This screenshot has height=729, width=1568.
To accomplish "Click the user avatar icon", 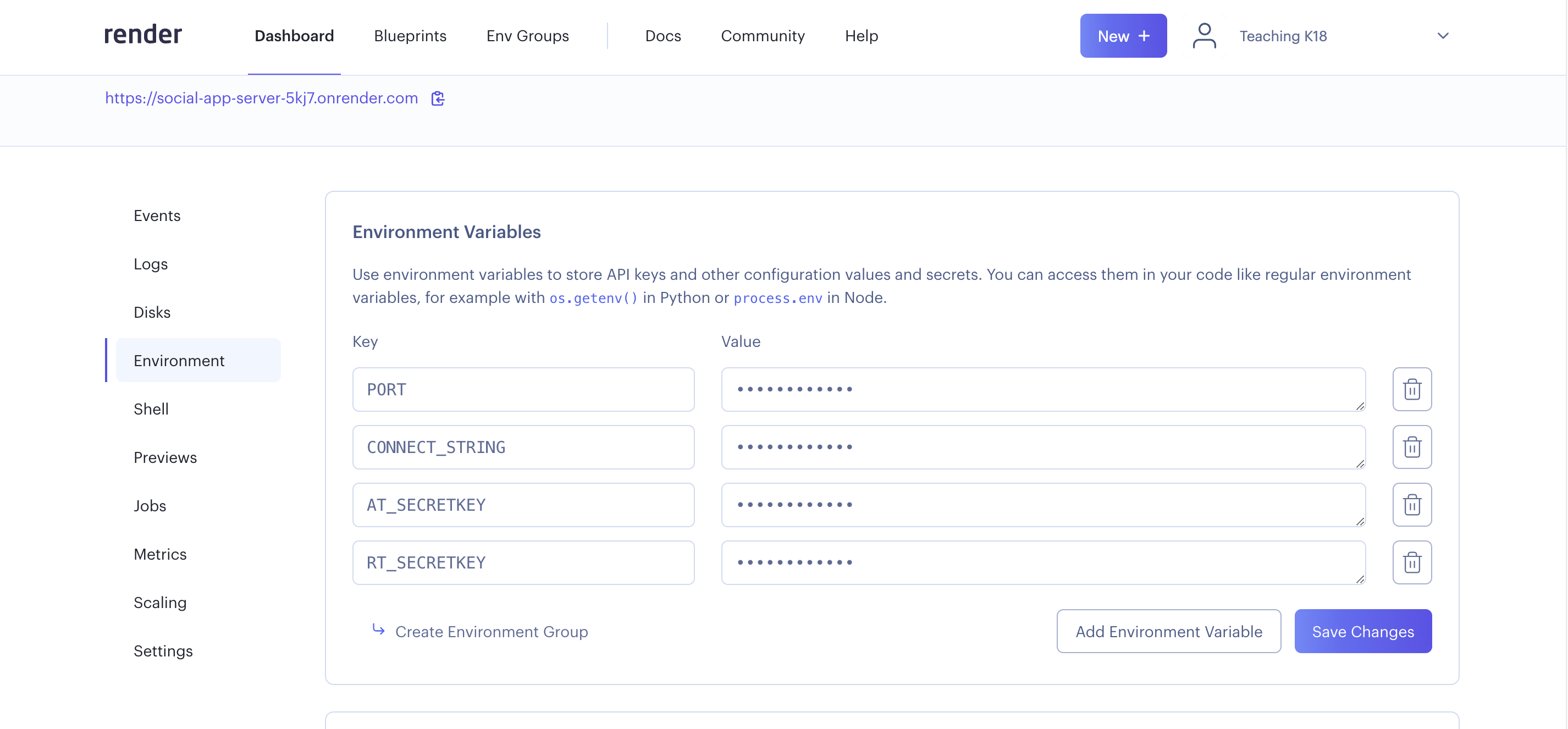I will 1203,36.
